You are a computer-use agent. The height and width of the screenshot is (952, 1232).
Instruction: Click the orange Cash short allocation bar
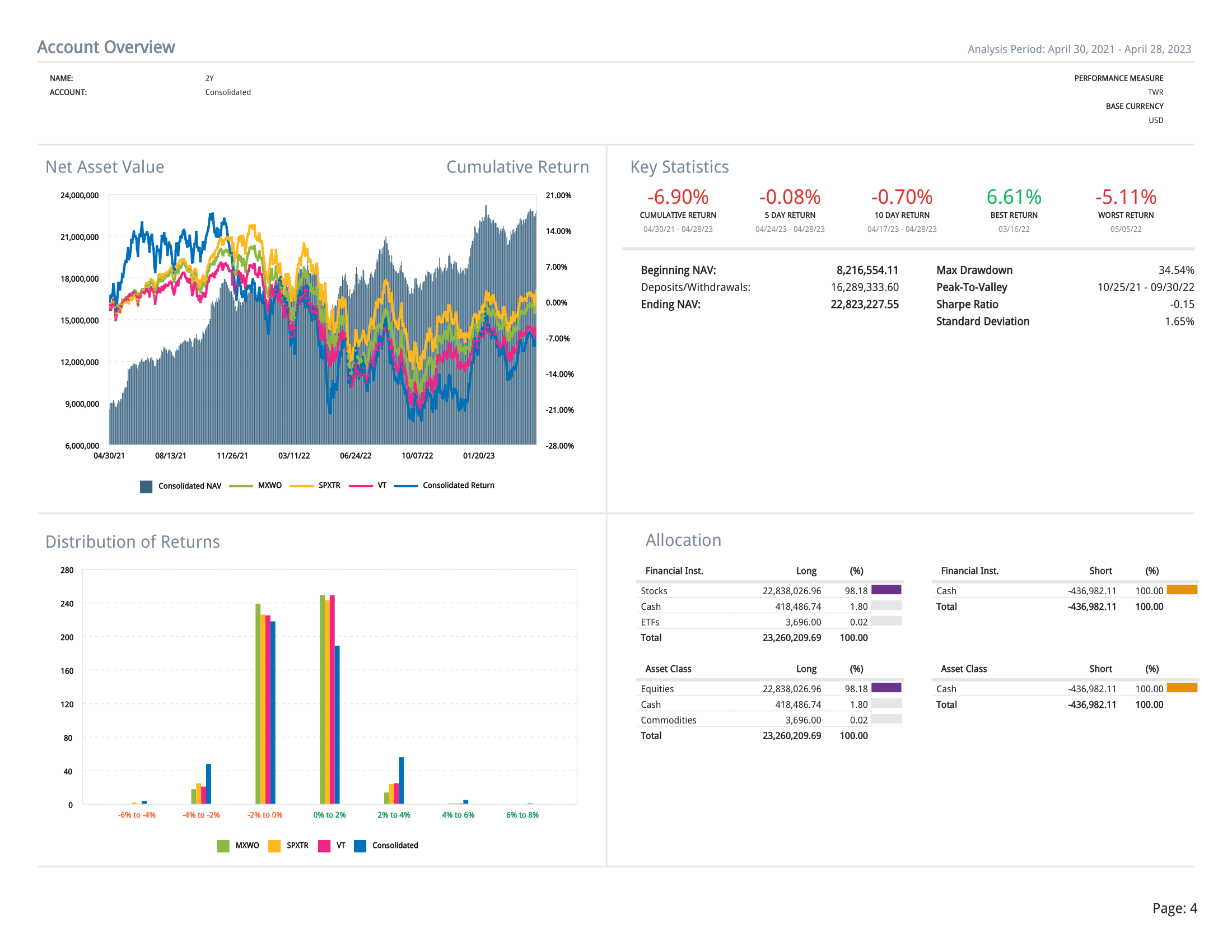[1181, 590]
